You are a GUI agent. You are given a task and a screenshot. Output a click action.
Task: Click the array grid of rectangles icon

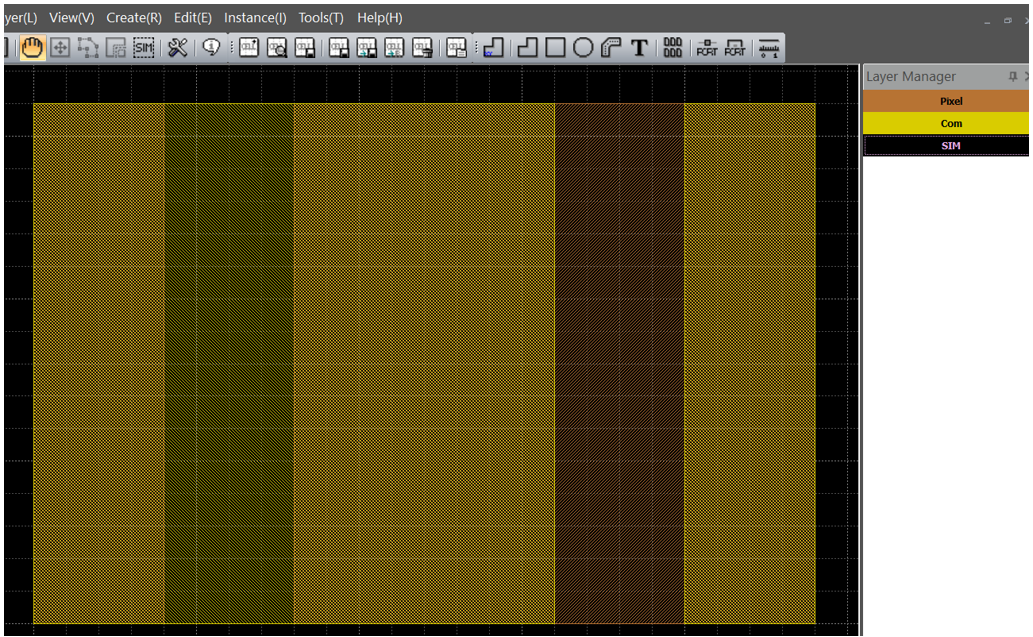[673, 48]
